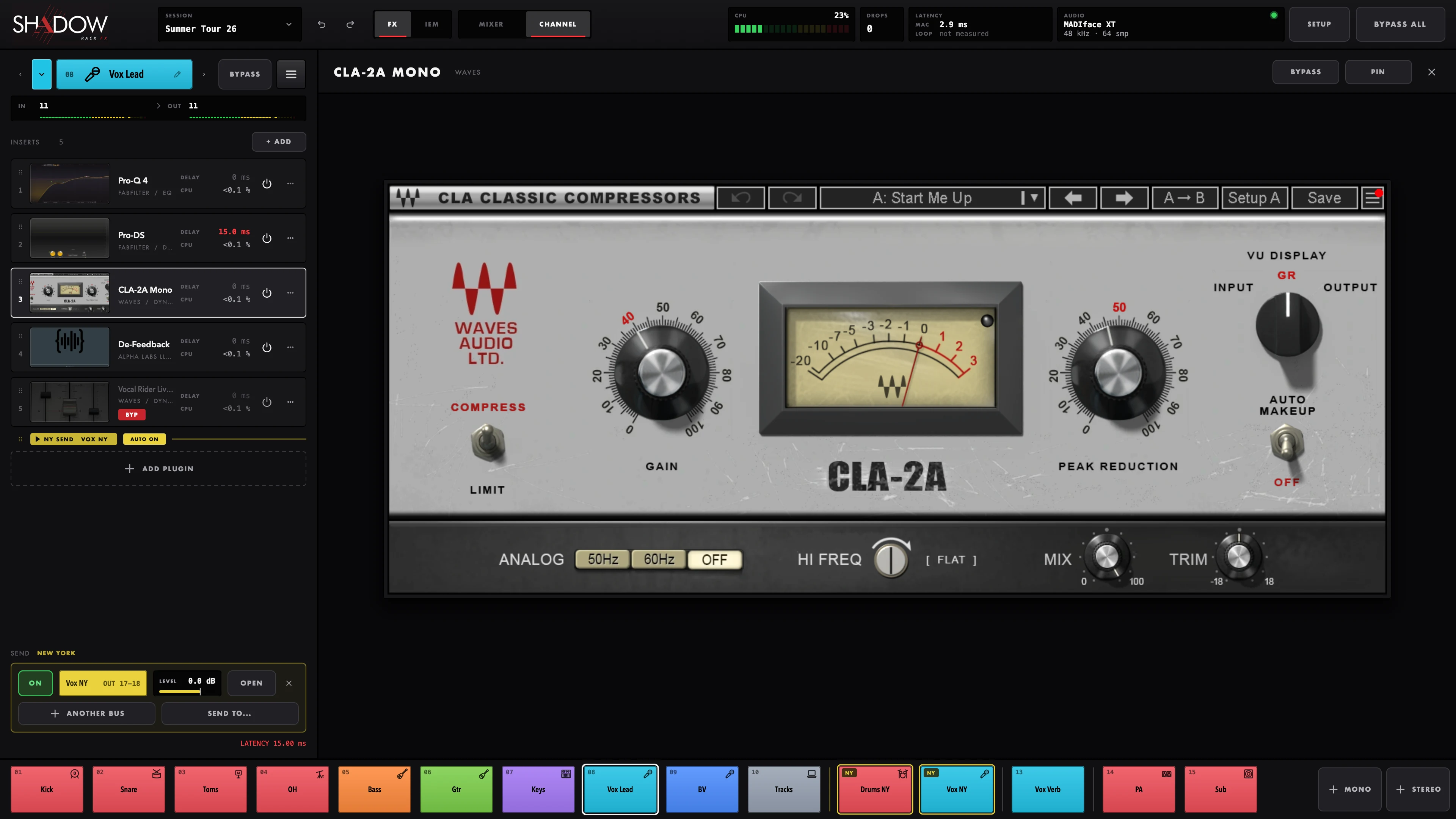Viewport: 1456px width, 819px height.
Task: Switch to the IEM tab
Action: (432, 24)
